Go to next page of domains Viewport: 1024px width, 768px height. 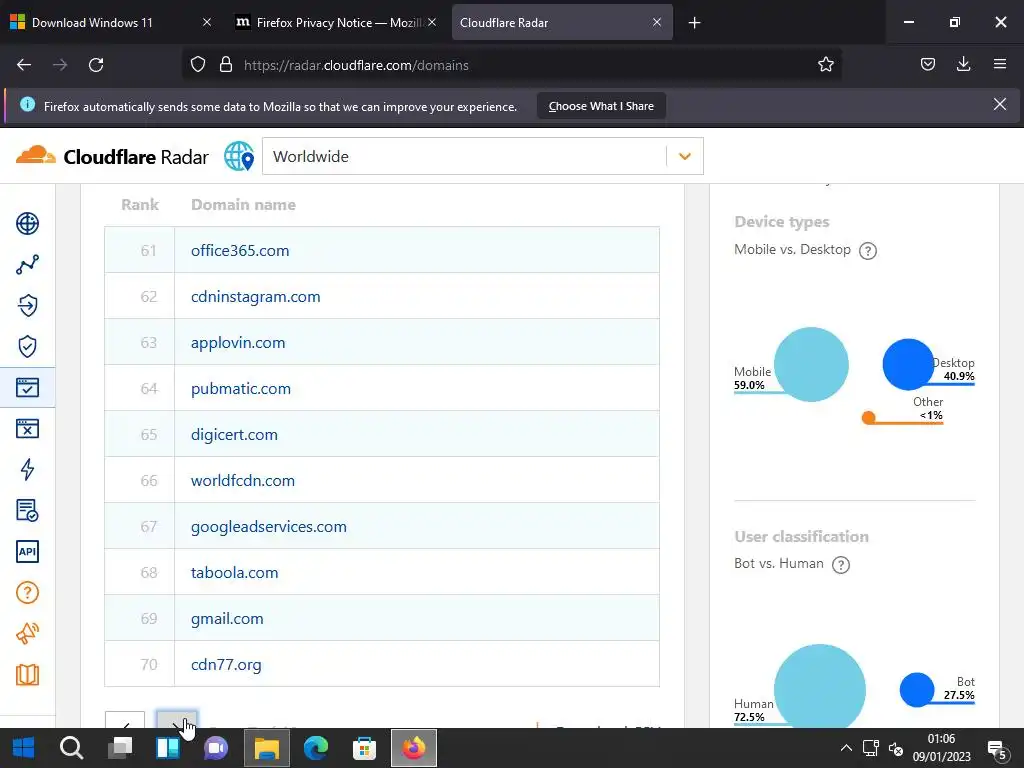pos(177,720)
